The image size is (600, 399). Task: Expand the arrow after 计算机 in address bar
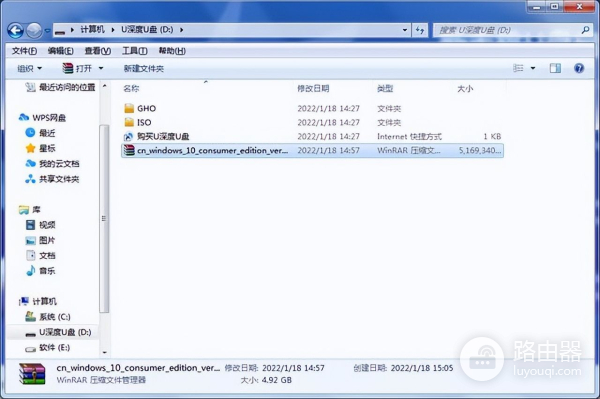click(x=113, y=30)
